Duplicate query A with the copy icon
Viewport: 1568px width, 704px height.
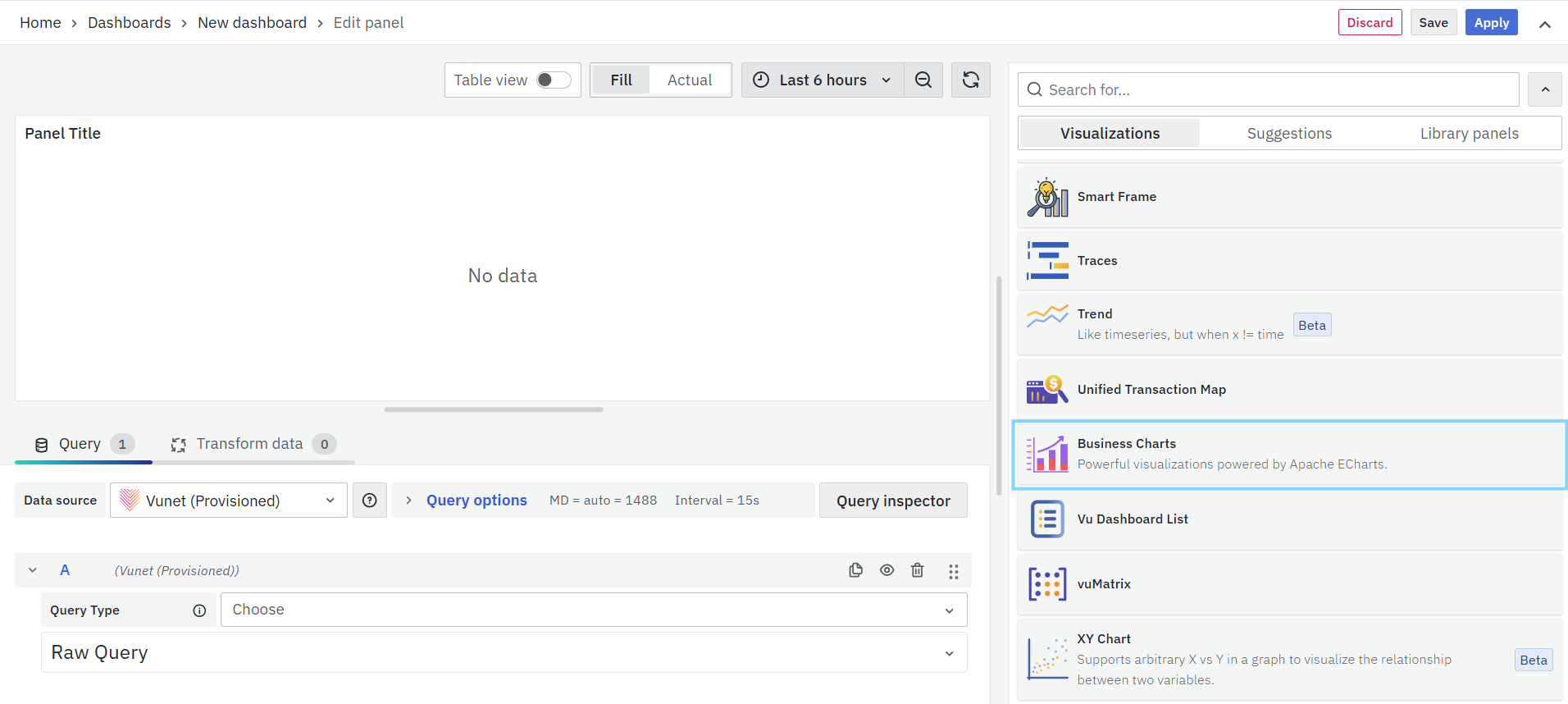pos(855,570)
